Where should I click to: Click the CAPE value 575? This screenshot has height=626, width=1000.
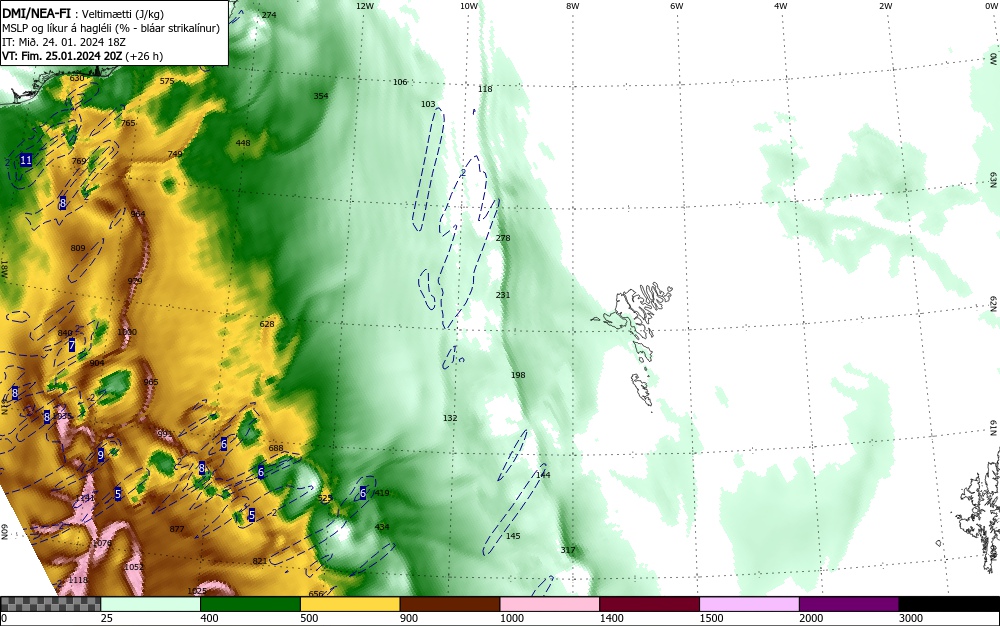[x=167, y=81]
